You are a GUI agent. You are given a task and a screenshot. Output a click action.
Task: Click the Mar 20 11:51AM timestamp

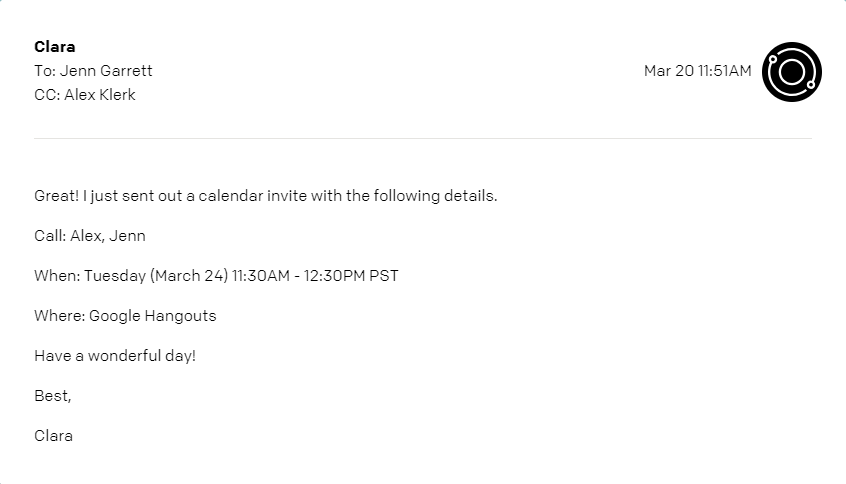pyautogui.click(x=697, y=71)
